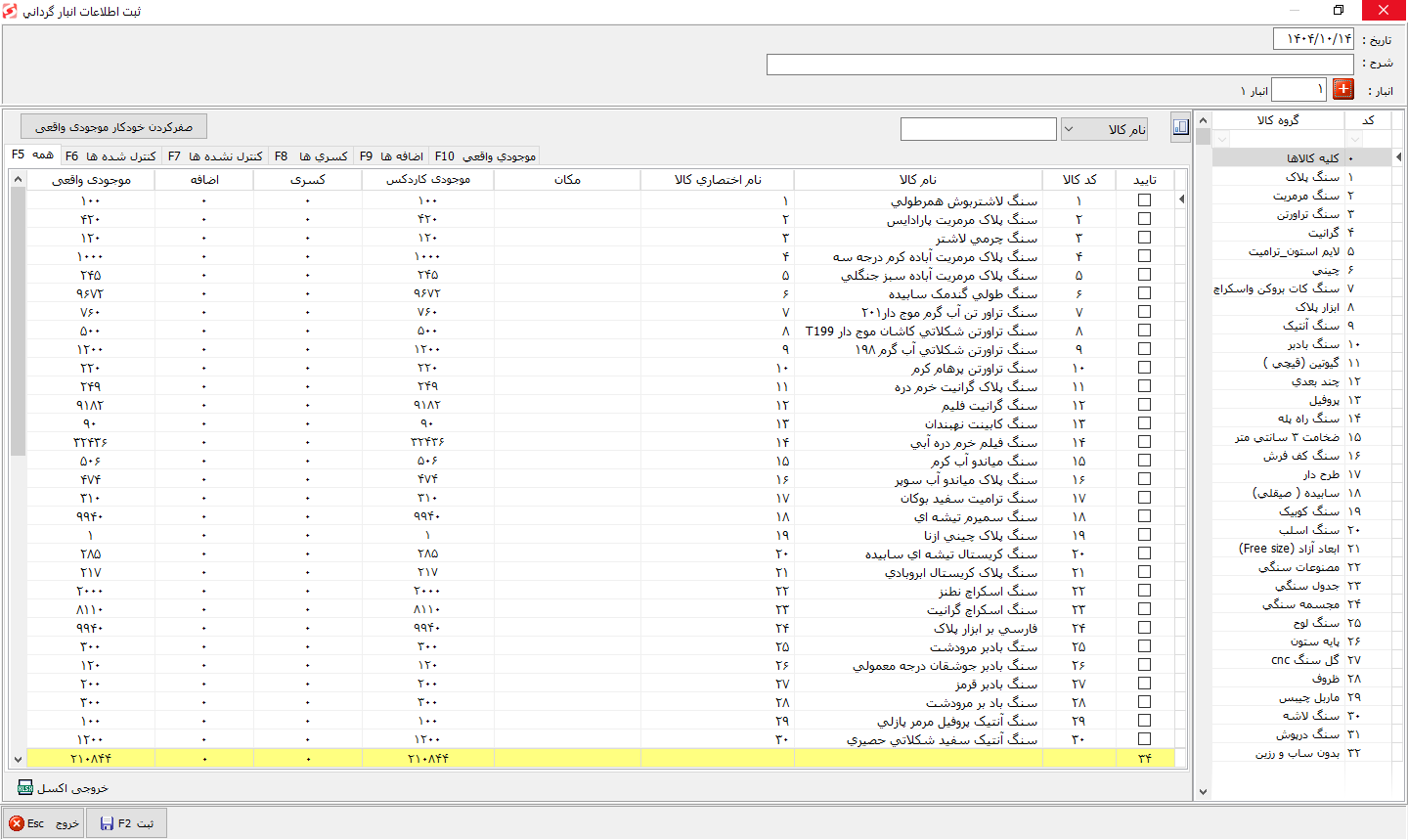Tick checkbox for سنگ چرمي لاشتر

(1144, 237)
